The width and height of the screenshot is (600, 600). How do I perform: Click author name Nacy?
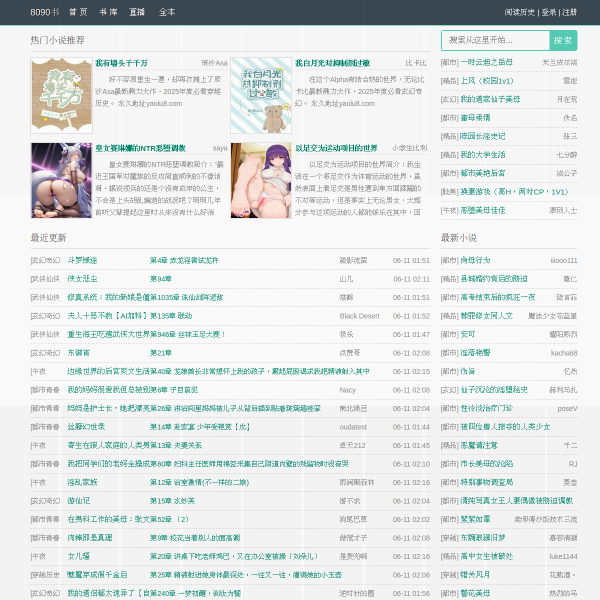coord(347,390)
